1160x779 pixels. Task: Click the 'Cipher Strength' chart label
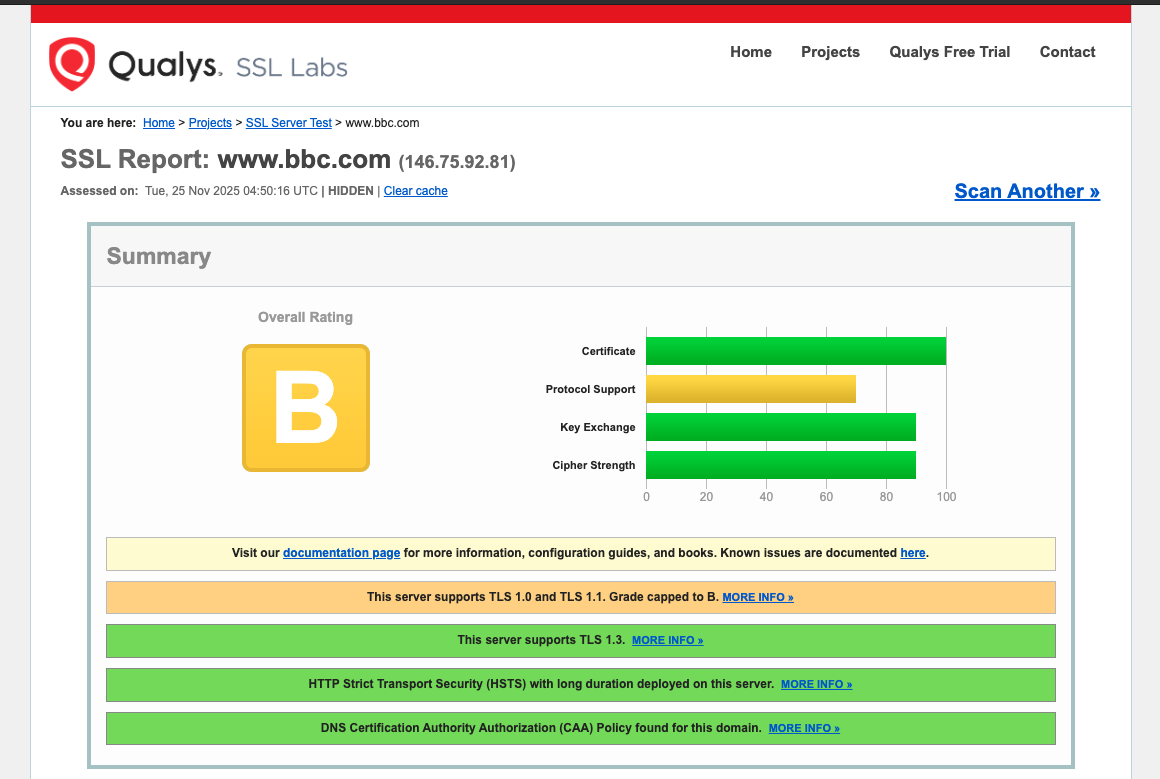click(593, 465)
